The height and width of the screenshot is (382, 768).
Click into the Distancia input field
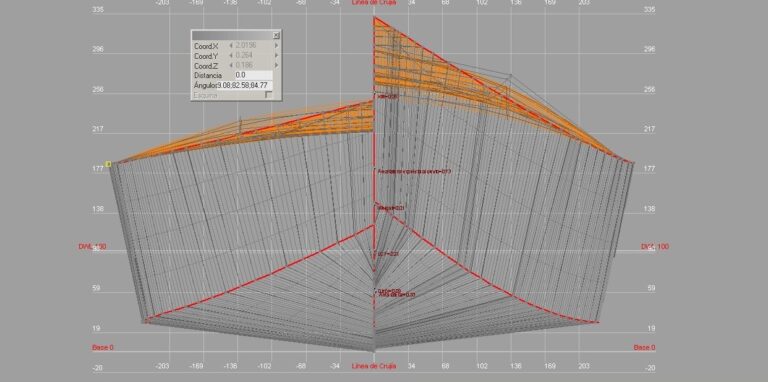253,75
